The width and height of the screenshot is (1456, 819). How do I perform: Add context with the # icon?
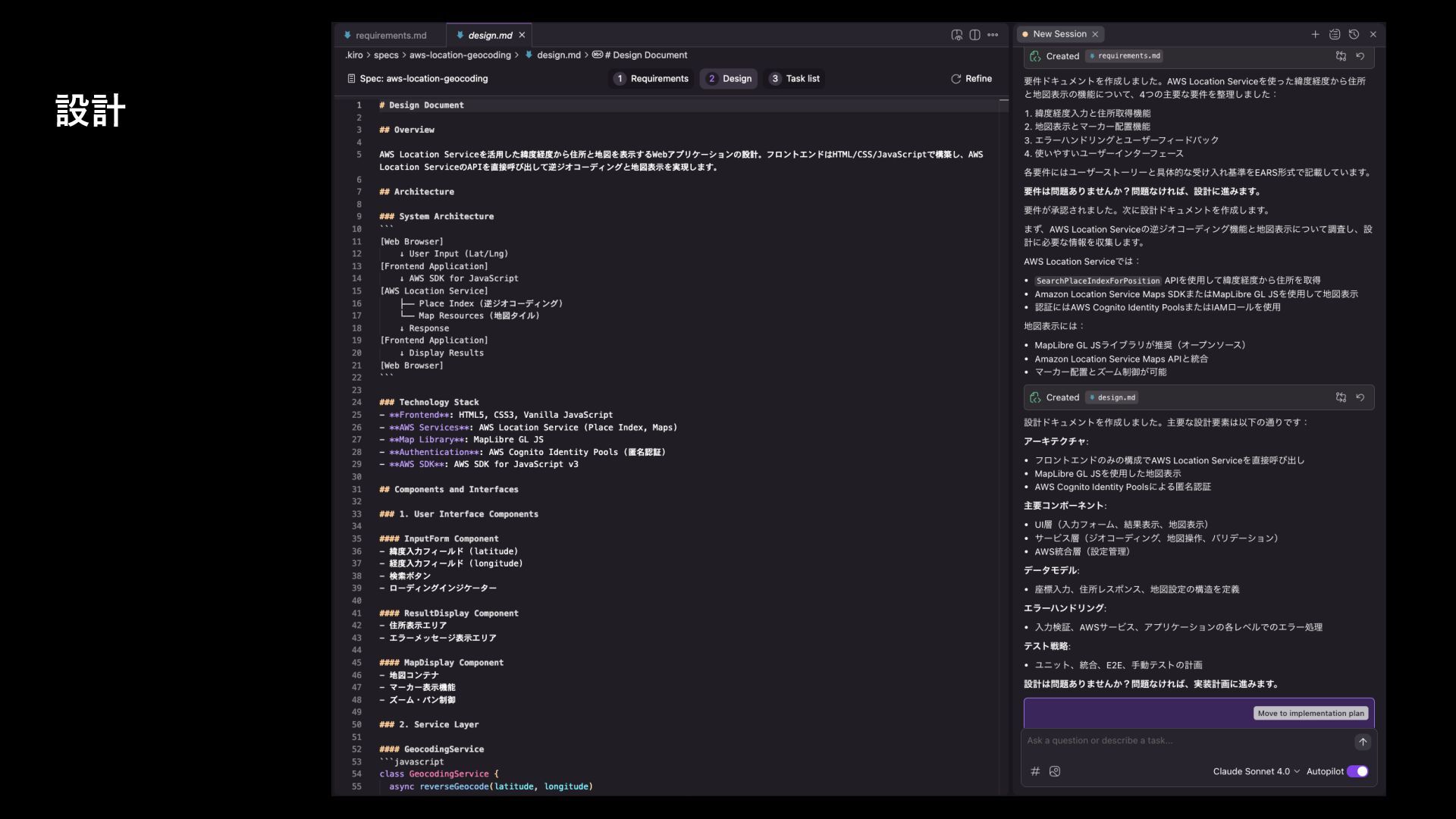point(1035,771)
